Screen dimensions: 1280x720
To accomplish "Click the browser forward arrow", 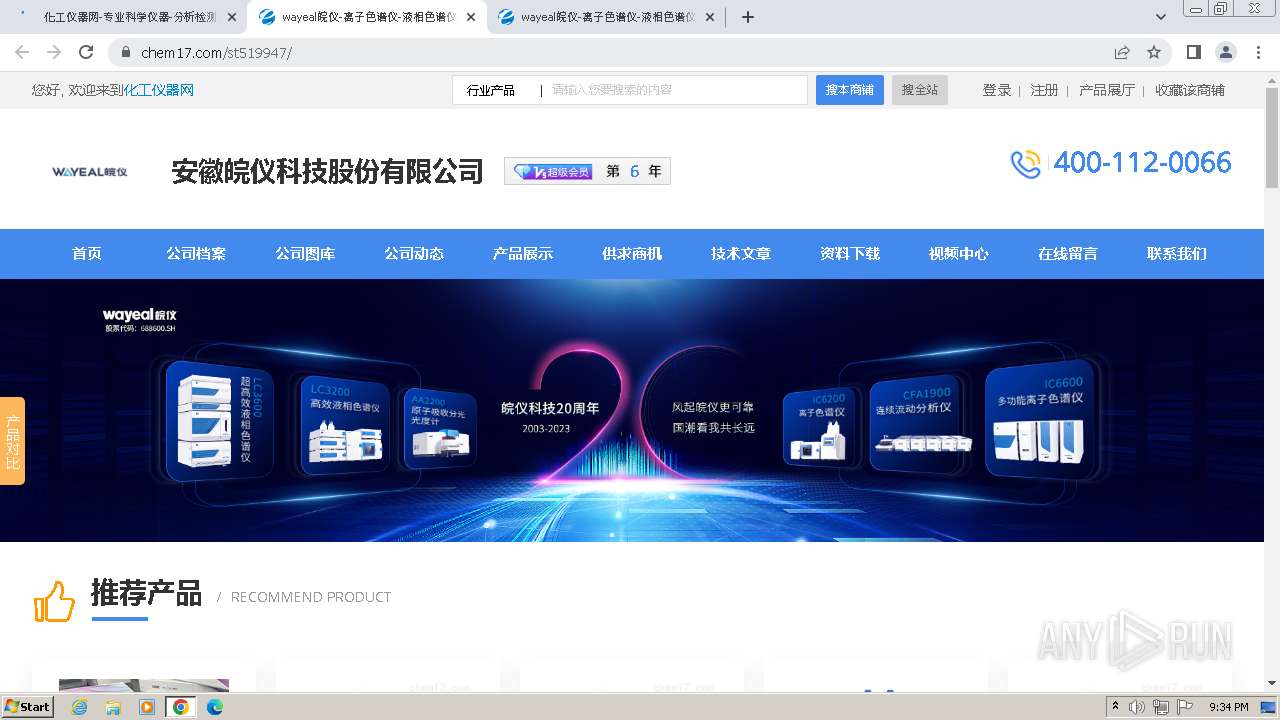I will pyautogui.click(x=54, y=52).
